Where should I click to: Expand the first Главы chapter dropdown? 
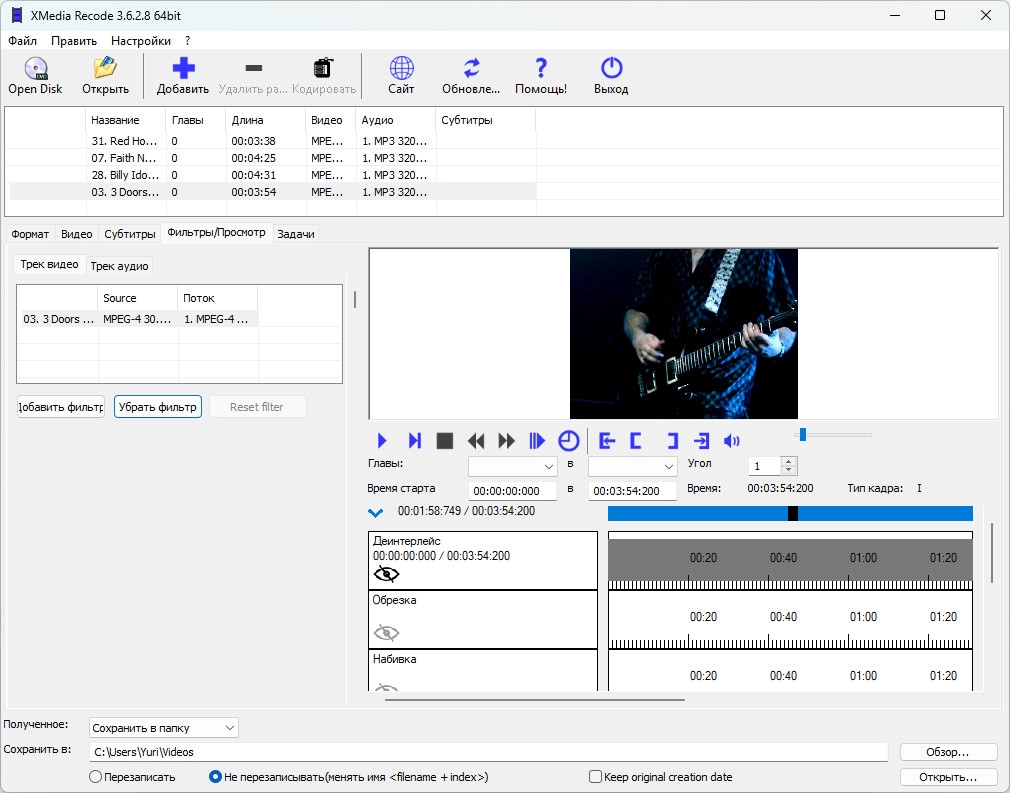[x=513, y=466]
